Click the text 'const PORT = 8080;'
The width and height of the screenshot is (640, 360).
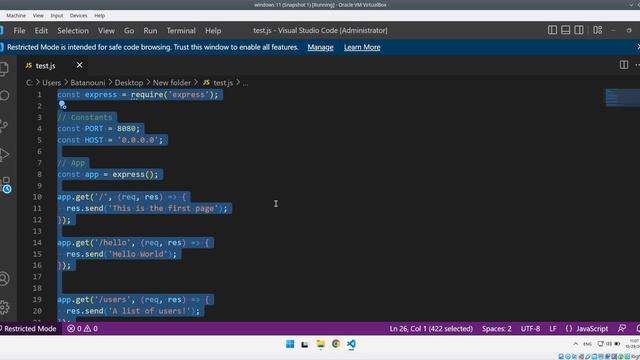click(x=98, y=129)
